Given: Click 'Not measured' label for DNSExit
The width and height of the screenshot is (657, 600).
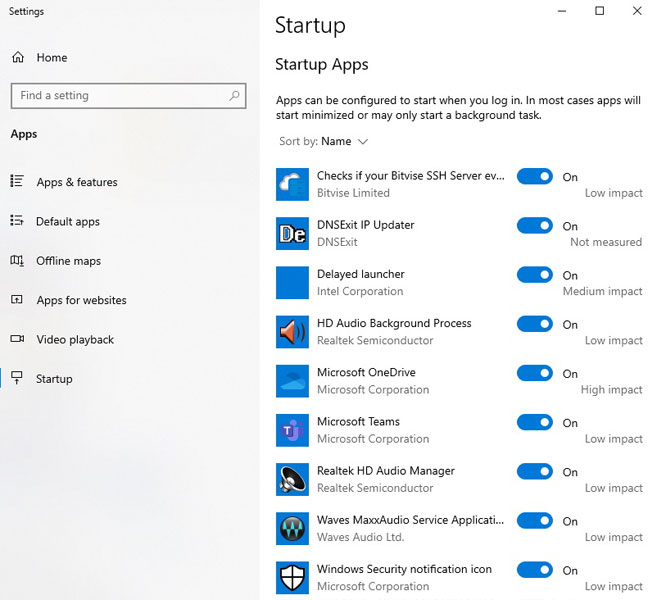Looking at the screenshot, I should point(606,242).
